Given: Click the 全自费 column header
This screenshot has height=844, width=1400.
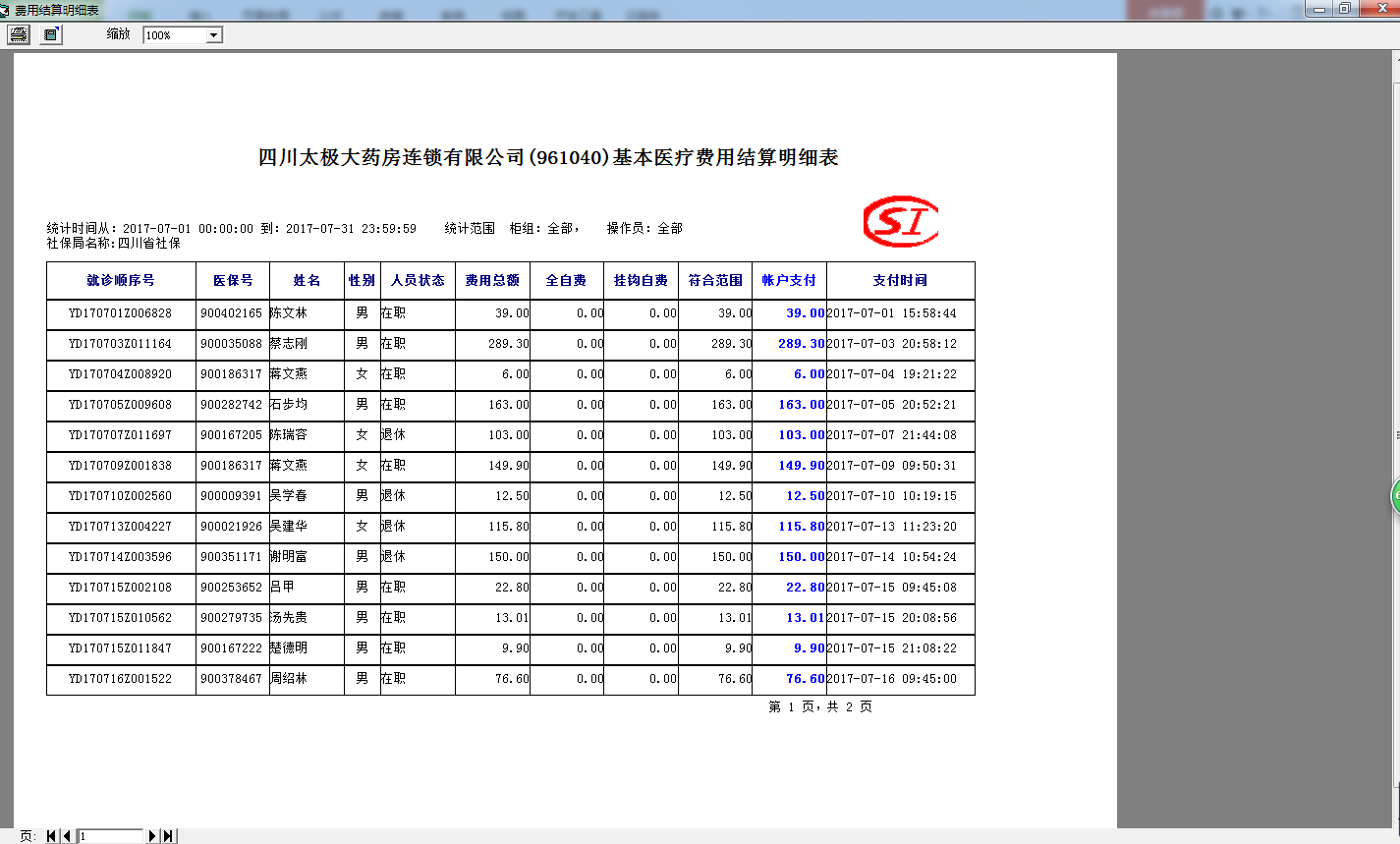Looking at the screenshot, I should [x=566, y=280].
